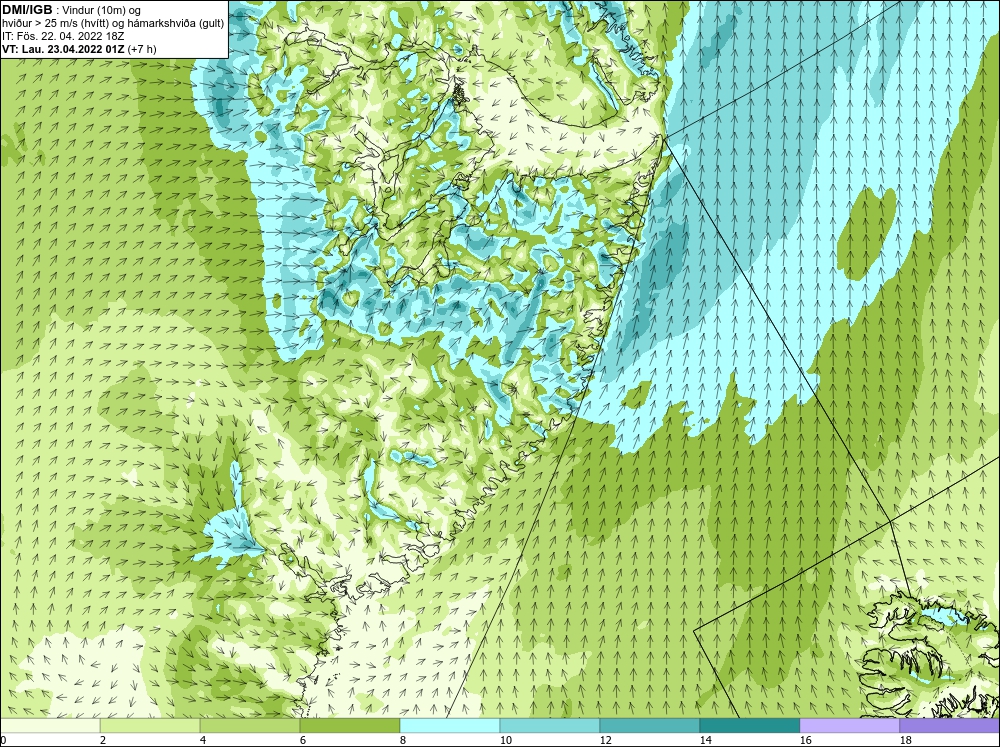Select the 'VT: Lau. 23.04.2022 01Z (+7 h)' line
Viewport: 1000px width, 747px height.
tap(79, 48)
